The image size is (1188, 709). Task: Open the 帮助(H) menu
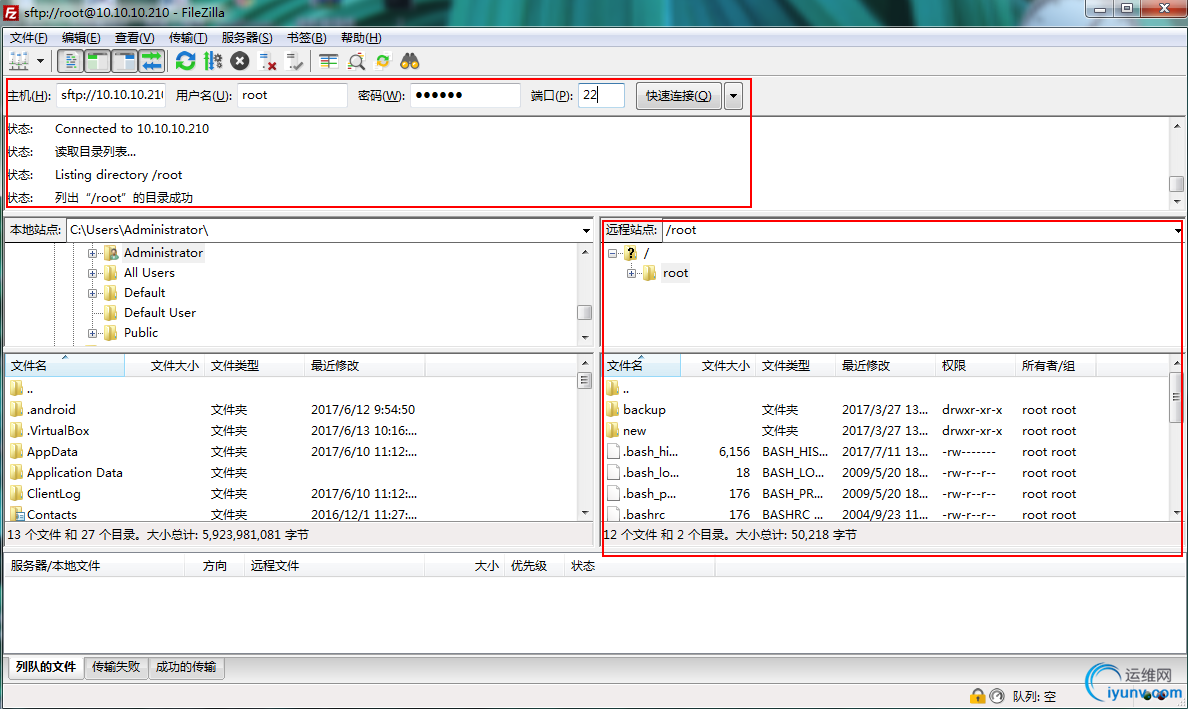coord(361,38)
